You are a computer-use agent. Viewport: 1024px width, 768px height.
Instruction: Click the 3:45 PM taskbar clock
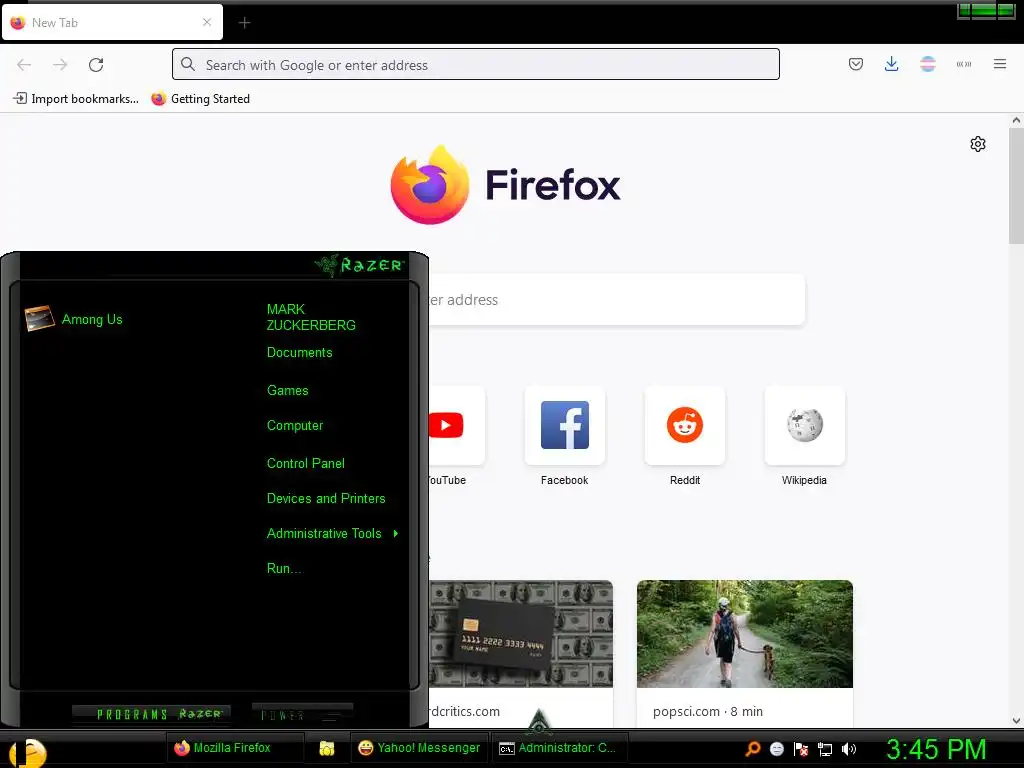(x=936, y=749)
